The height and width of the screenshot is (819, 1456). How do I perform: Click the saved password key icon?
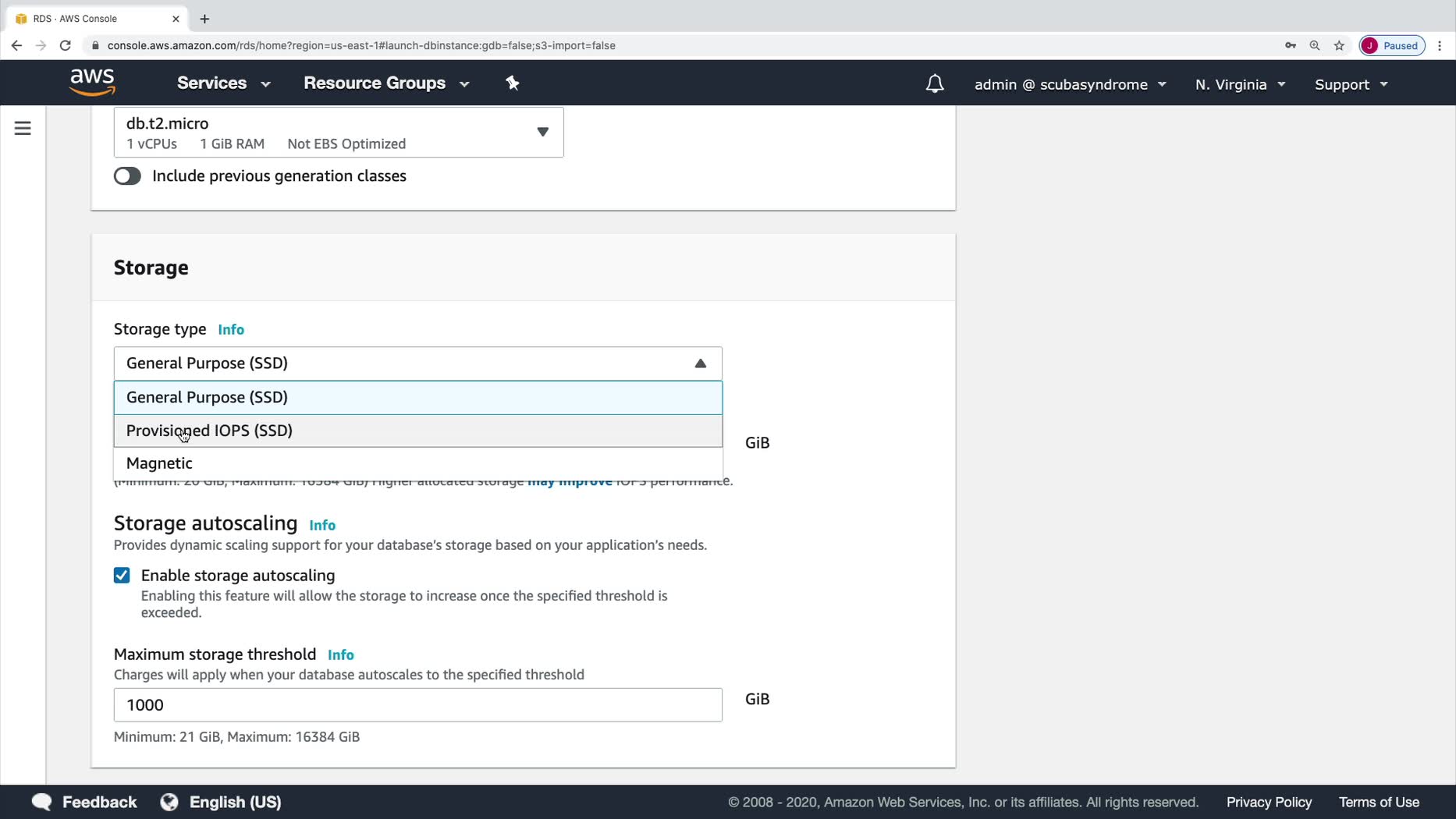[x=1291, y=45]
